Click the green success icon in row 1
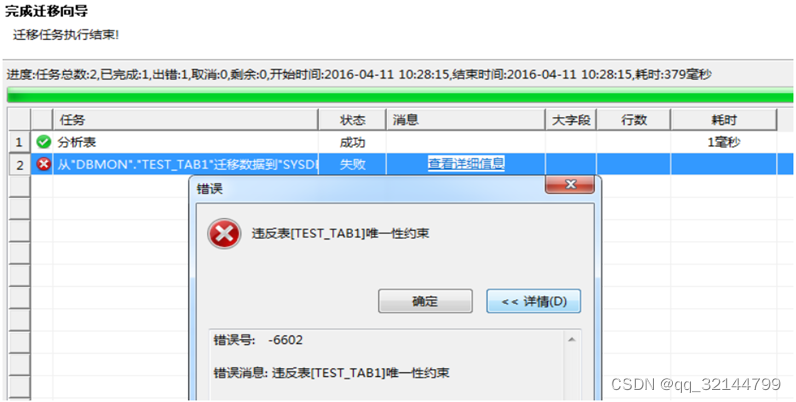 44,142
